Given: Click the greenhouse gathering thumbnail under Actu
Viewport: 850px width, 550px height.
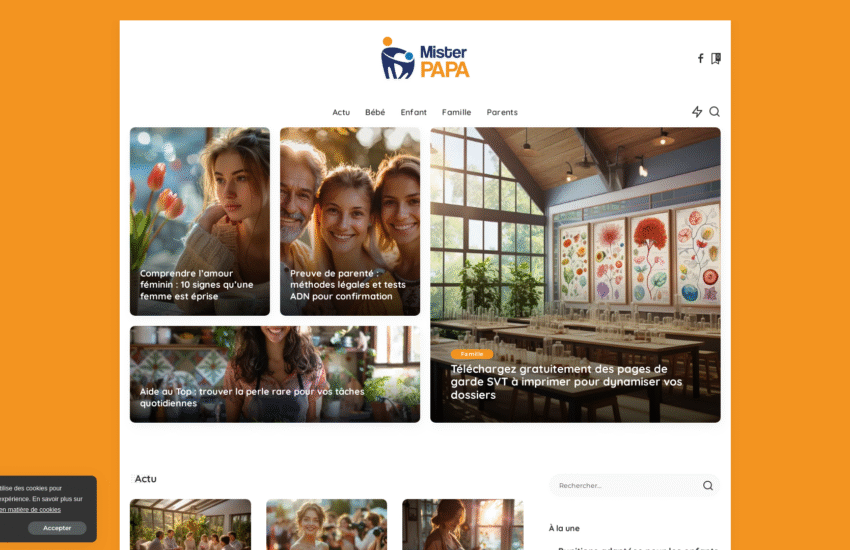Looking at the screenshot, I should [190, 524].
